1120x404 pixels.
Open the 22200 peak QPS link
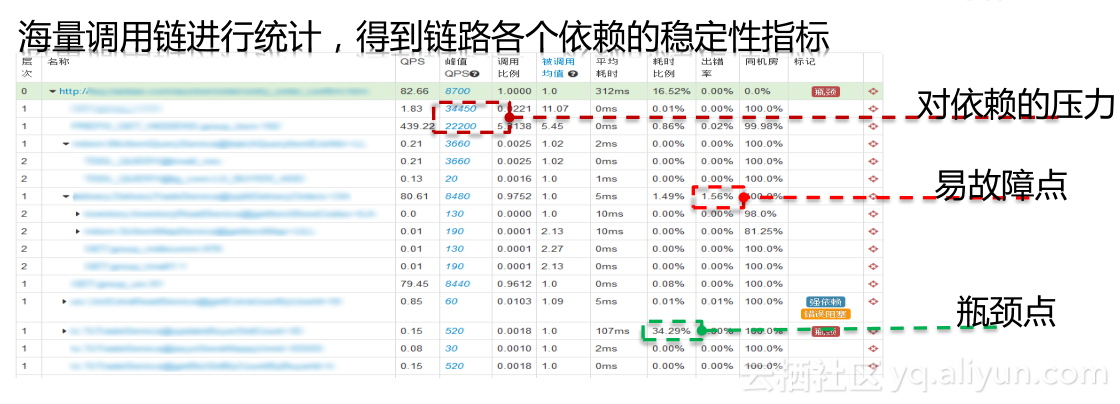point(461,126)
